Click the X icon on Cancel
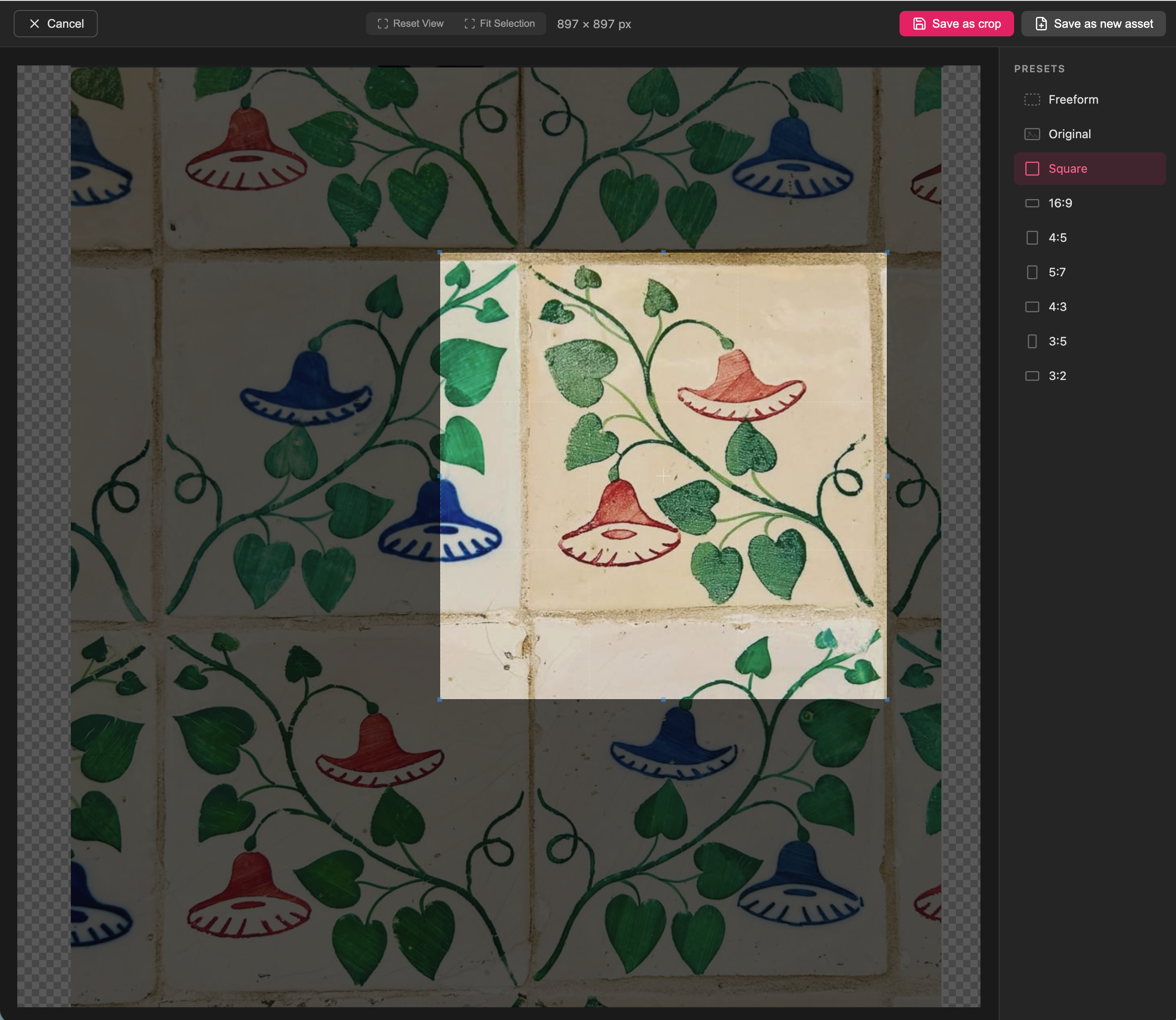Screen dimensions: 1176x1020 tap(35, 24)
